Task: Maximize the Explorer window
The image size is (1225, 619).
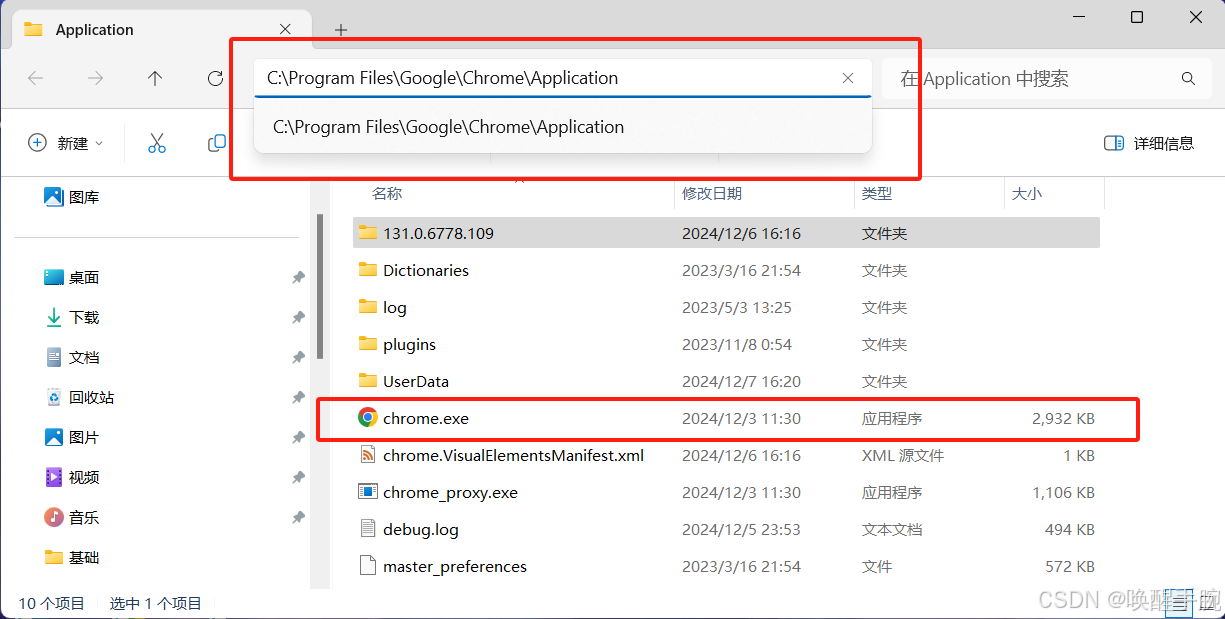Action: point(1136,17)
